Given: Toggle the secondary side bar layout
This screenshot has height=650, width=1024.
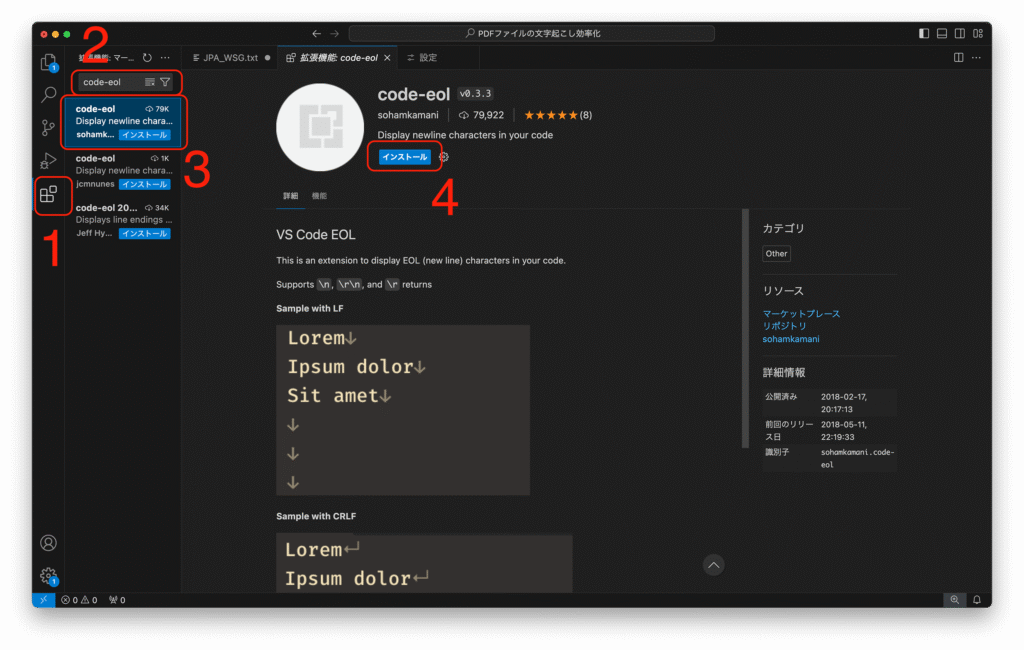Looking at the screenshot, I should pyautogui.click(x=960, y=33).
